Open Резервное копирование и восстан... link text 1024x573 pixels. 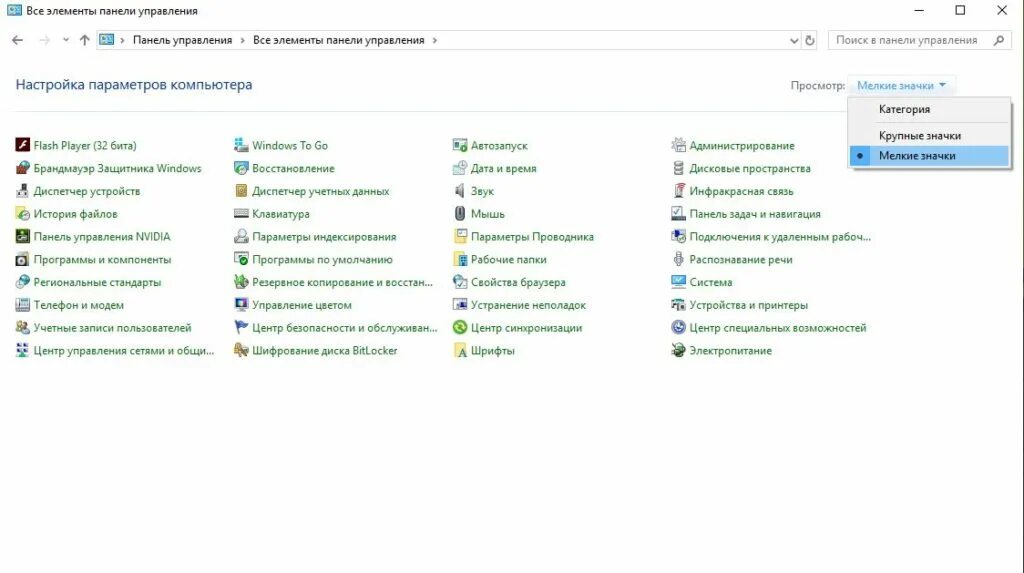[342, 282]
